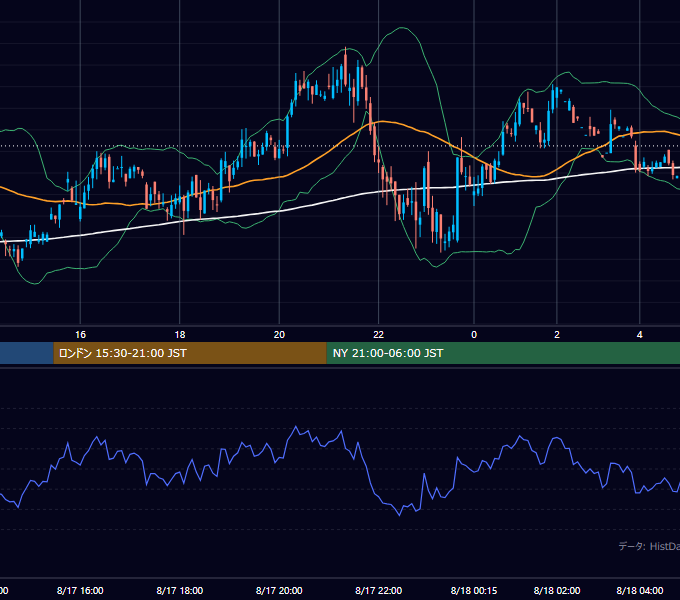Click hour label 2 on chart axis
Screen dimensions: 680x600
pyautogui.click(x=557, y=335)
